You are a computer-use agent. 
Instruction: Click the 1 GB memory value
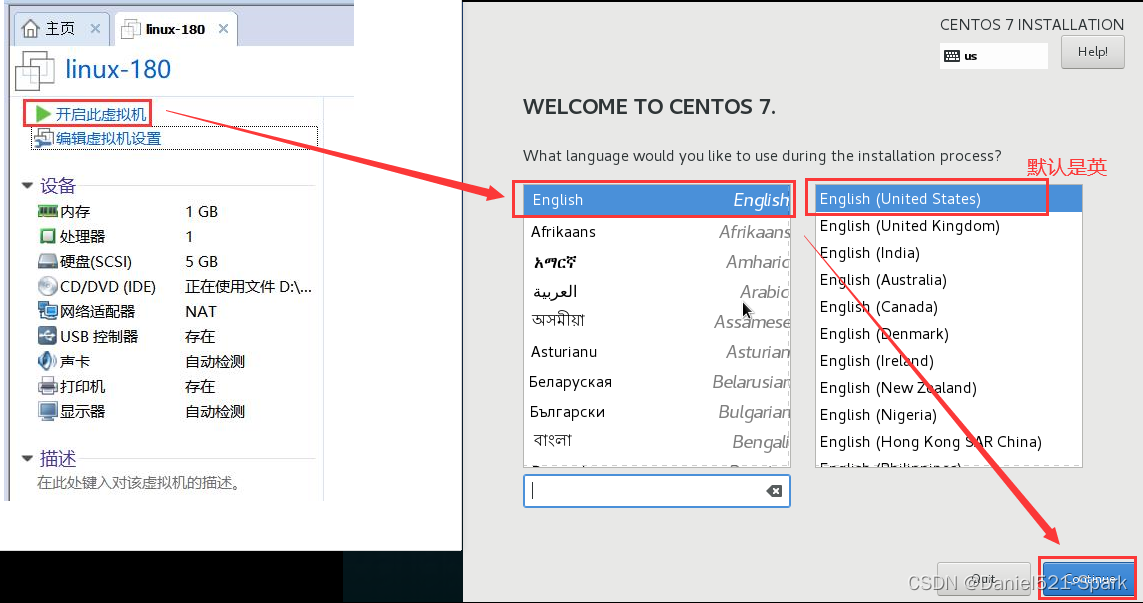coord(201,211)
